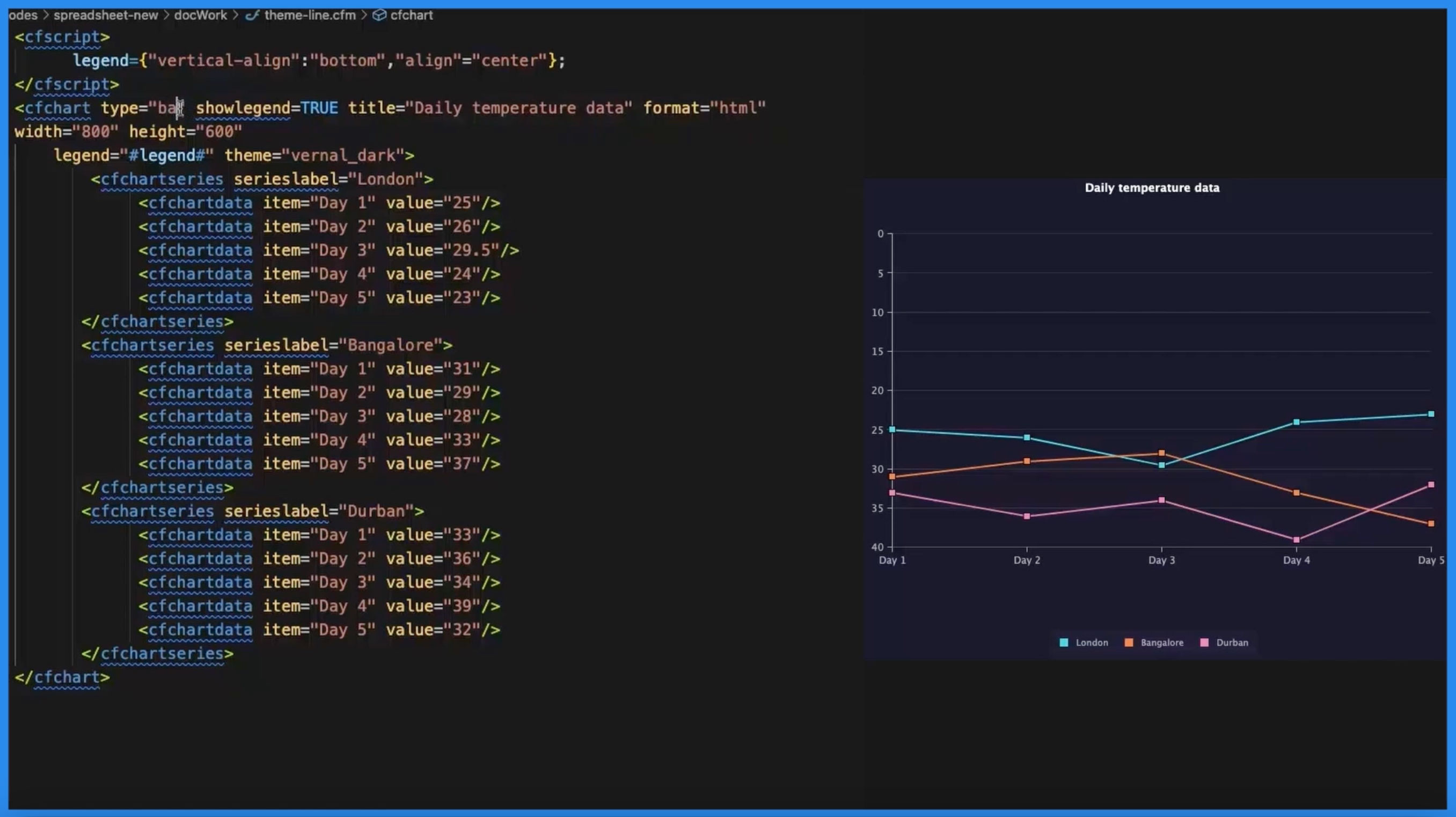Click the Daily temperature data chart title

(1152, 188)
